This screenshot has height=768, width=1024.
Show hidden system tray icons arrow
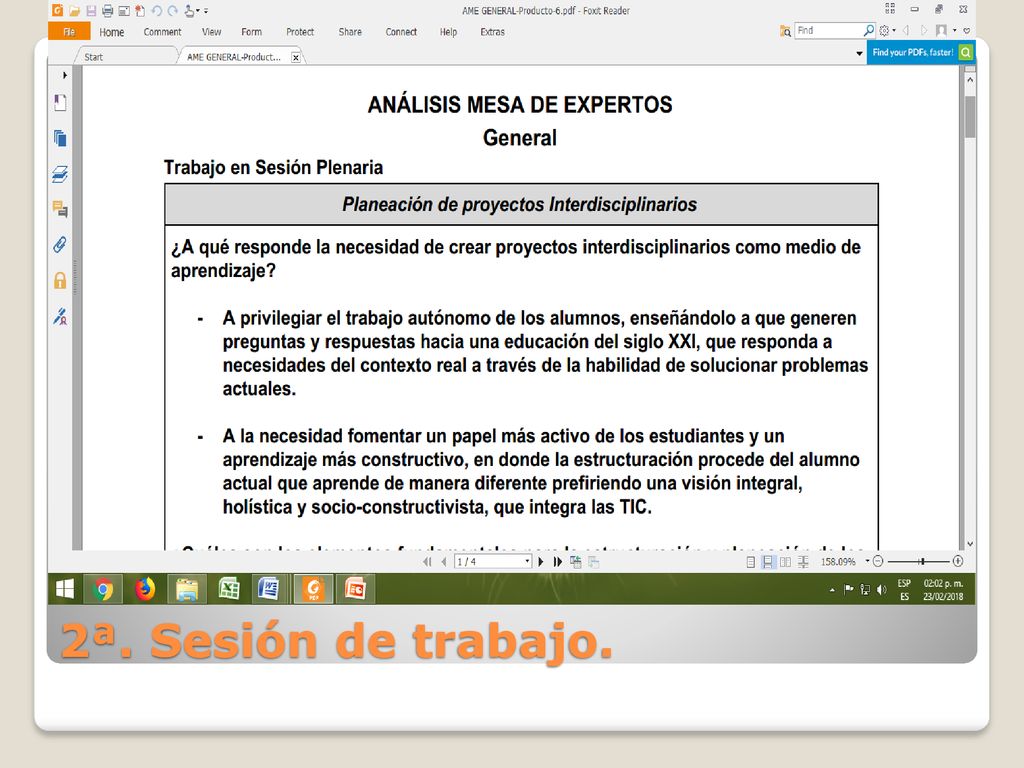(832, 590)
